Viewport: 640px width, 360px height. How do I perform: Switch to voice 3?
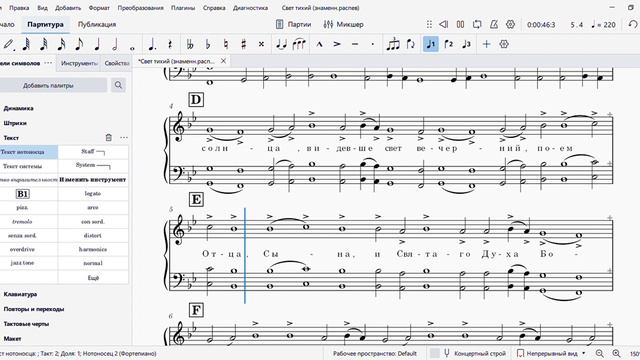coord(467,44)
